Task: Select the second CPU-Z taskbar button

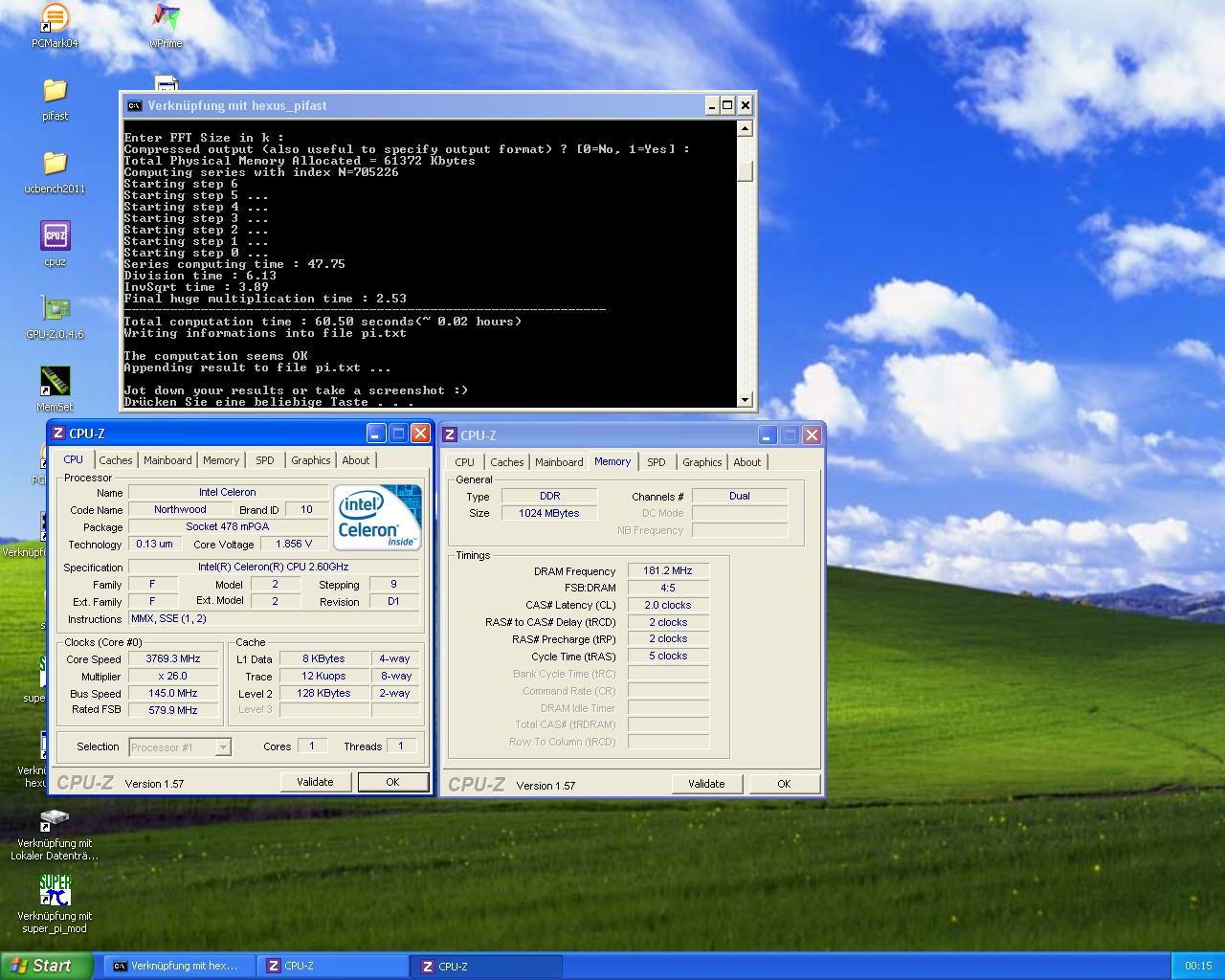Action: coord(488,967)
